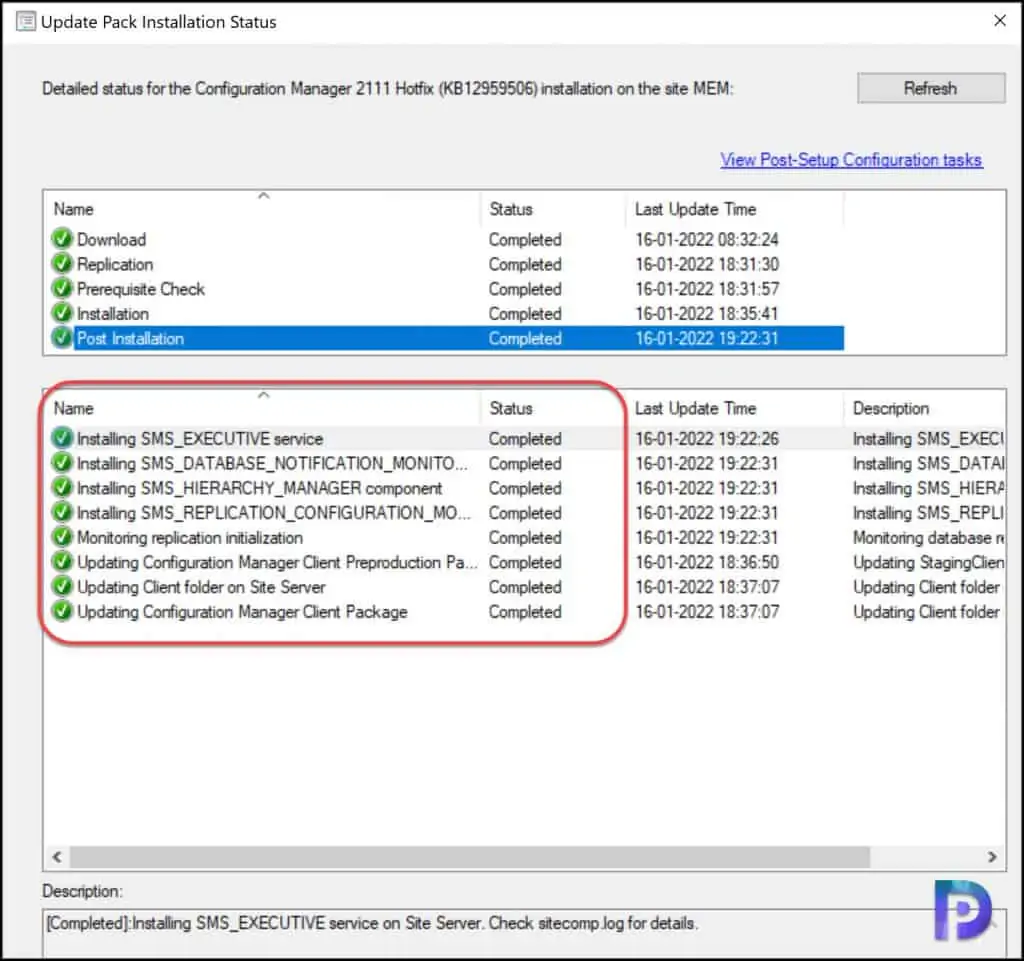The width and height of the screenshot is (1024, 961).
Task: Click timestamp 16-01-2022 18:35:41
Action: point(707,314)
